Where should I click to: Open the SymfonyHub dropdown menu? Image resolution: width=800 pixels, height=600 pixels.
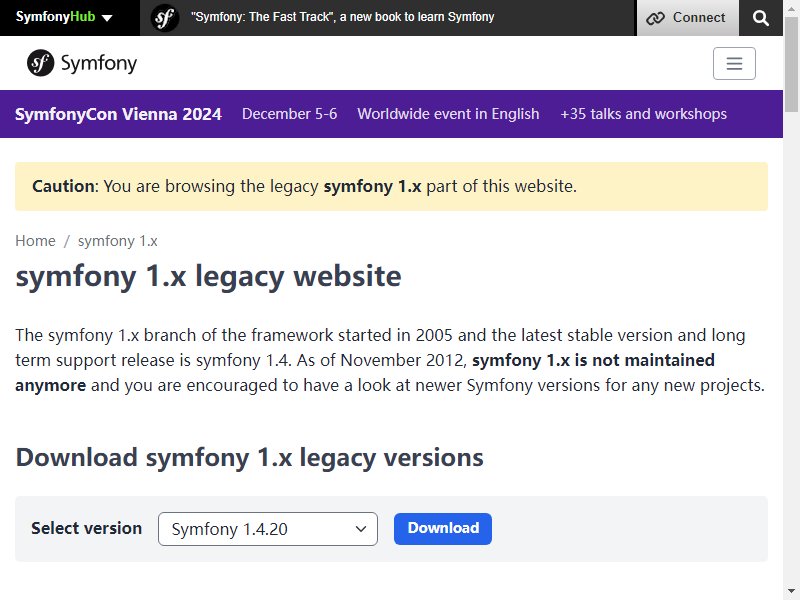[x=64, y=17]
